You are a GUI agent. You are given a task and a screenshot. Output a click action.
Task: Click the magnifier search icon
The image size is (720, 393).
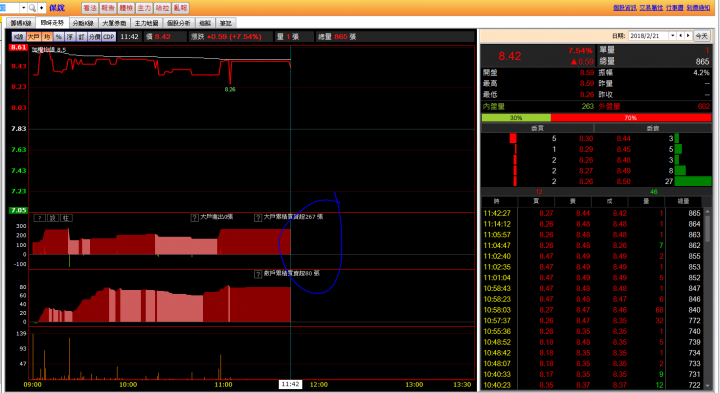[32, 8]
